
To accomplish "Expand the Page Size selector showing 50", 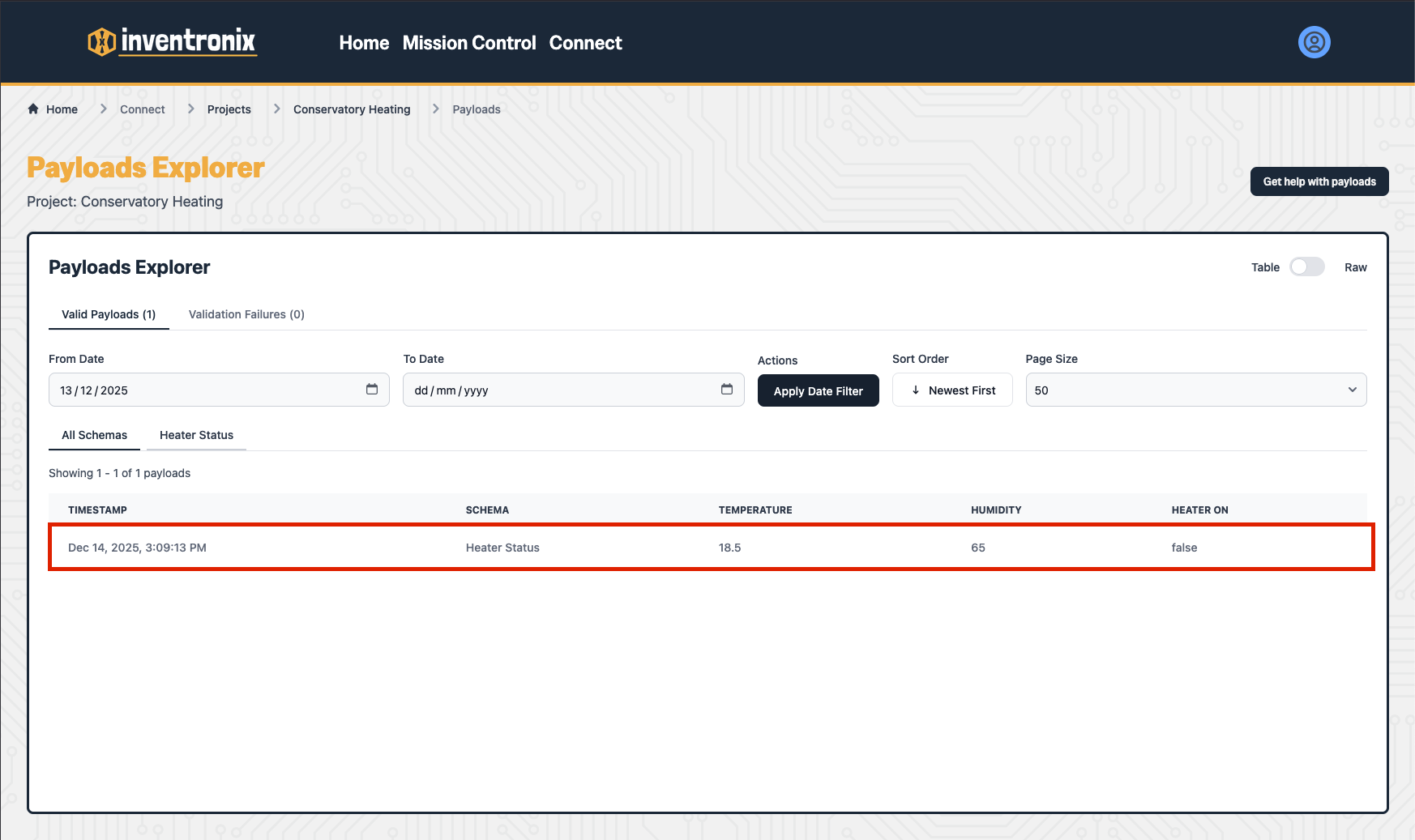I will coord(1195,390).
